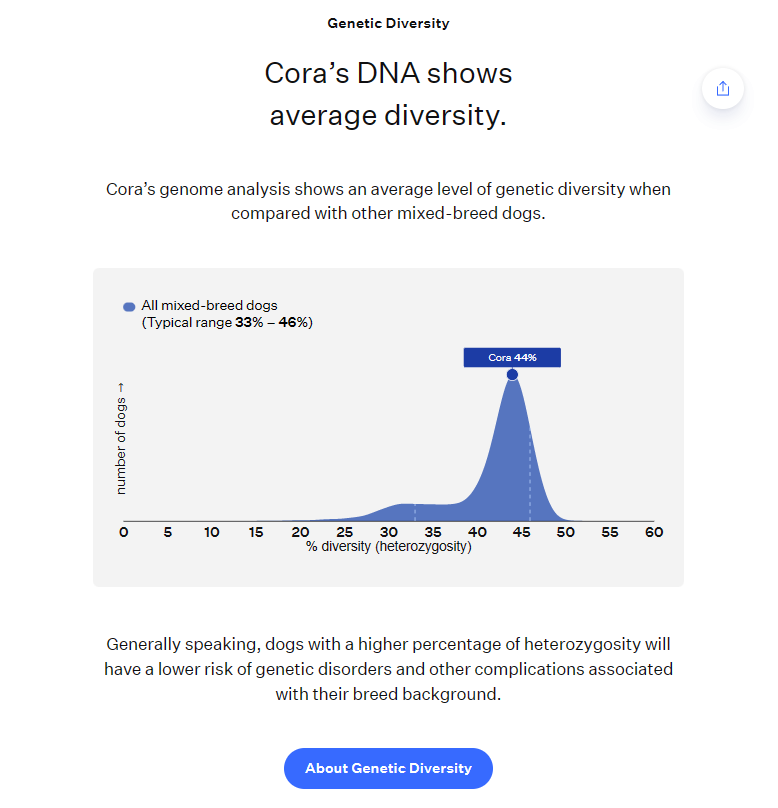The width and height of the screenshot is (778, 808).
Task: Click the Cora 44% label banner
Action: pos(512,357)
